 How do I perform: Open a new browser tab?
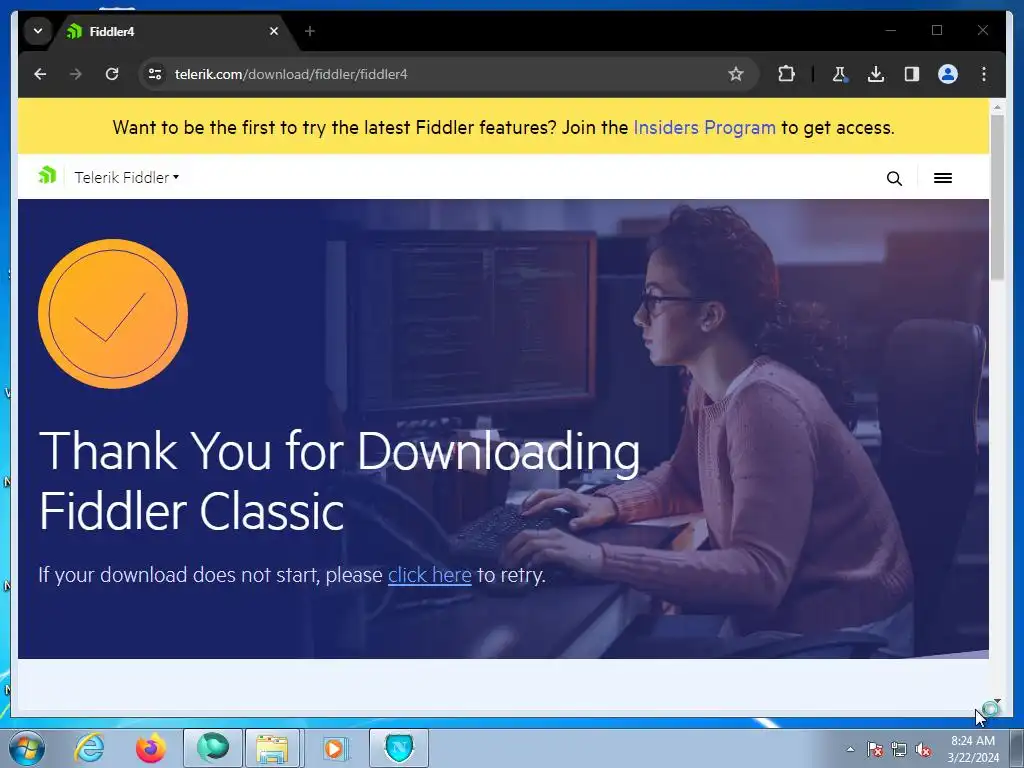point(310,31)
